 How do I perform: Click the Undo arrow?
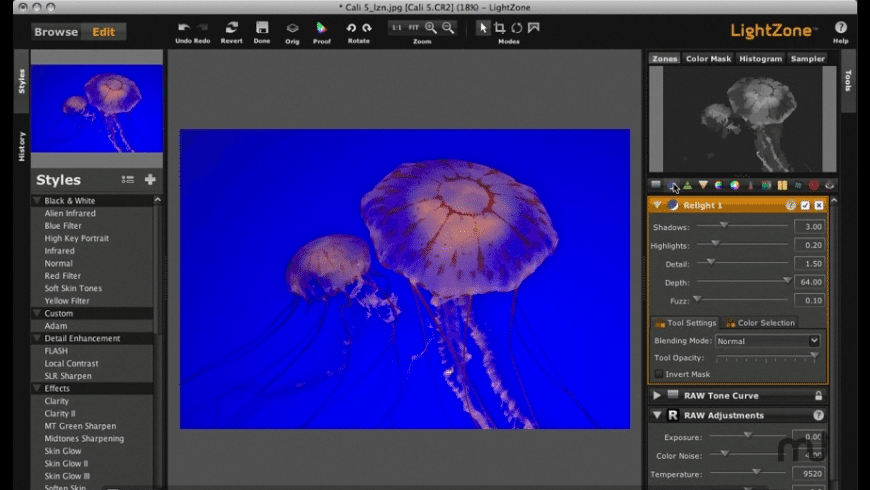tap(184, 28)
